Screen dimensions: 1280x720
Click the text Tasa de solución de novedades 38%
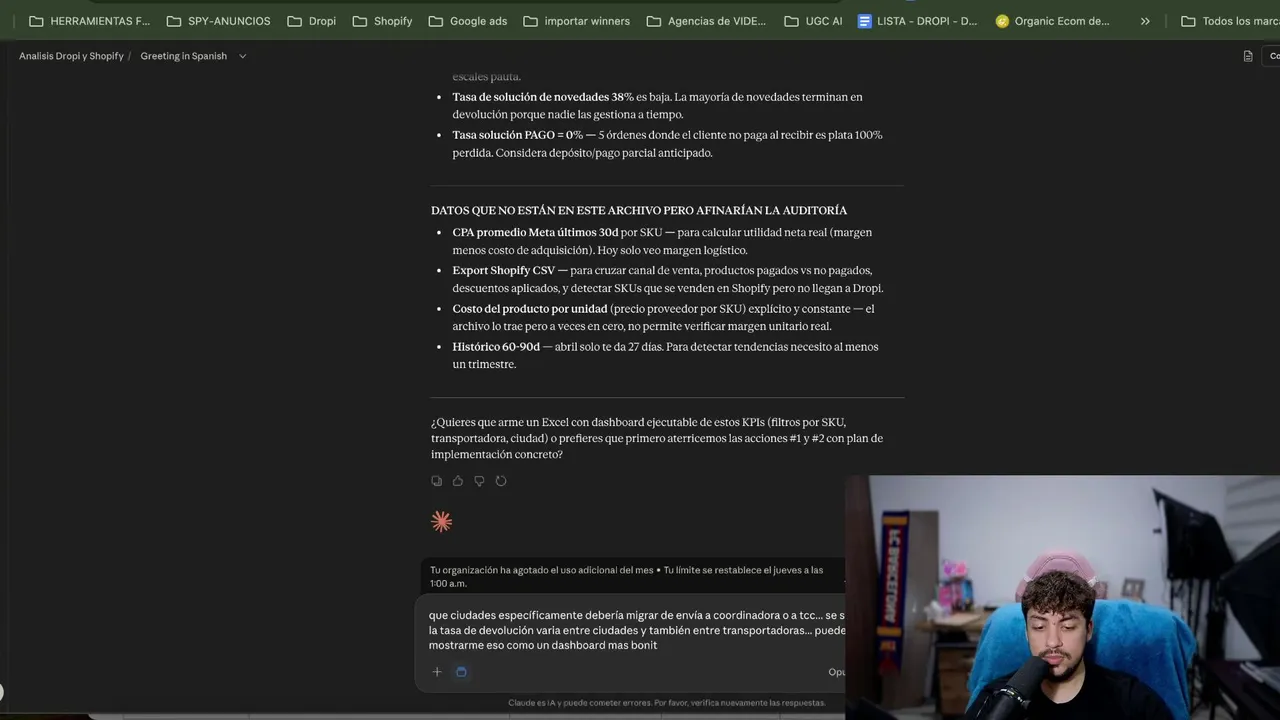(x=542, y=97)
